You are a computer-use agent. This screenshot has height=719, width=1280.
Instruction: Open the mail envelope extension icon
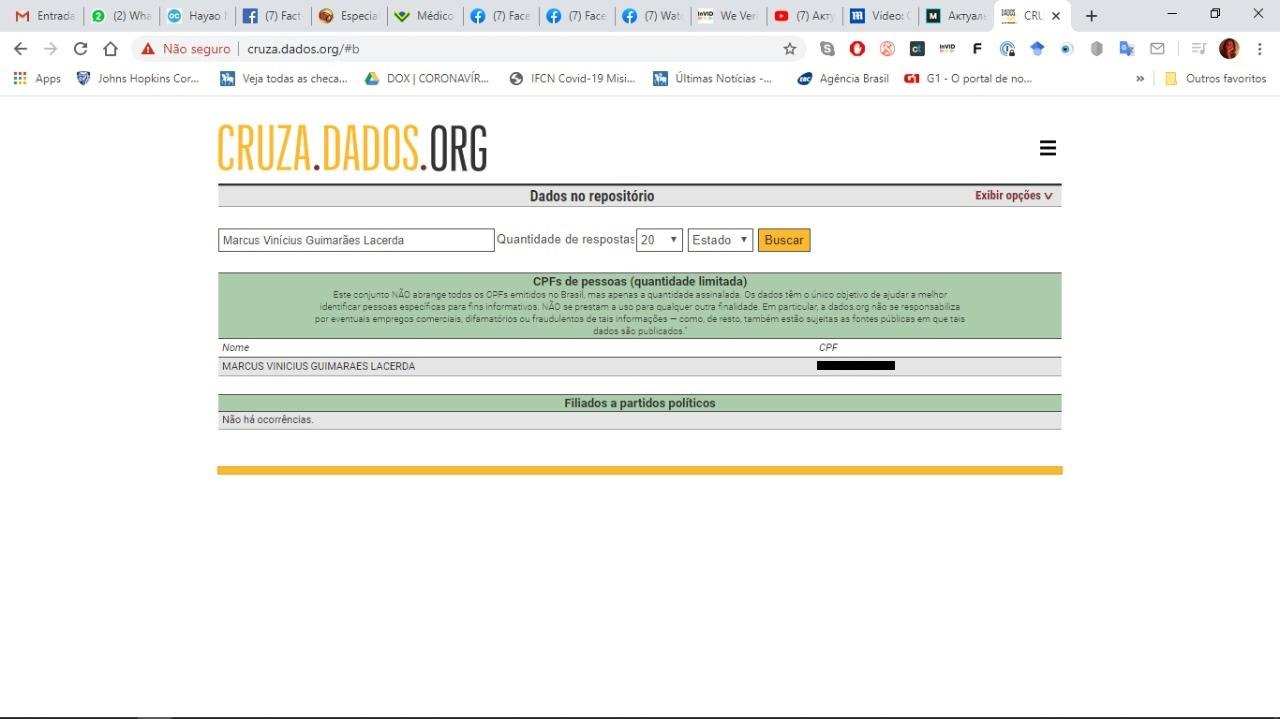1157,48
